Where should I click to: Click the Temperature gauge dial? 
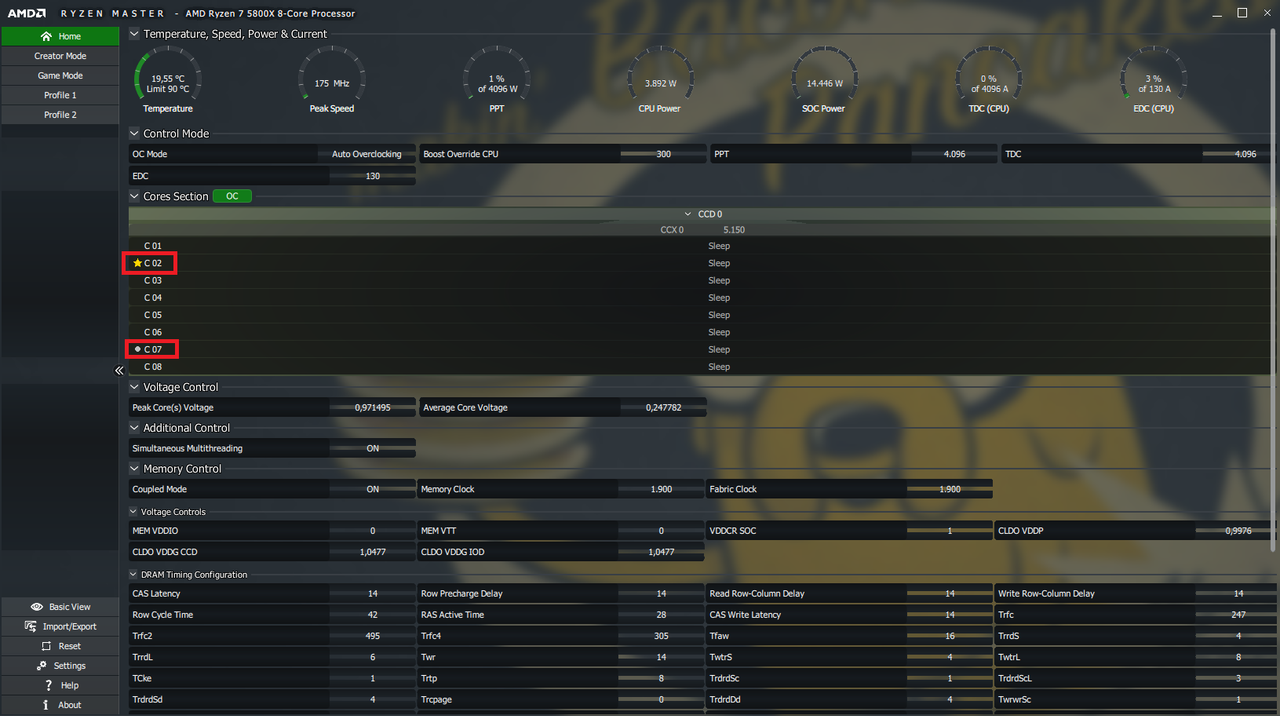pos(168,76)
